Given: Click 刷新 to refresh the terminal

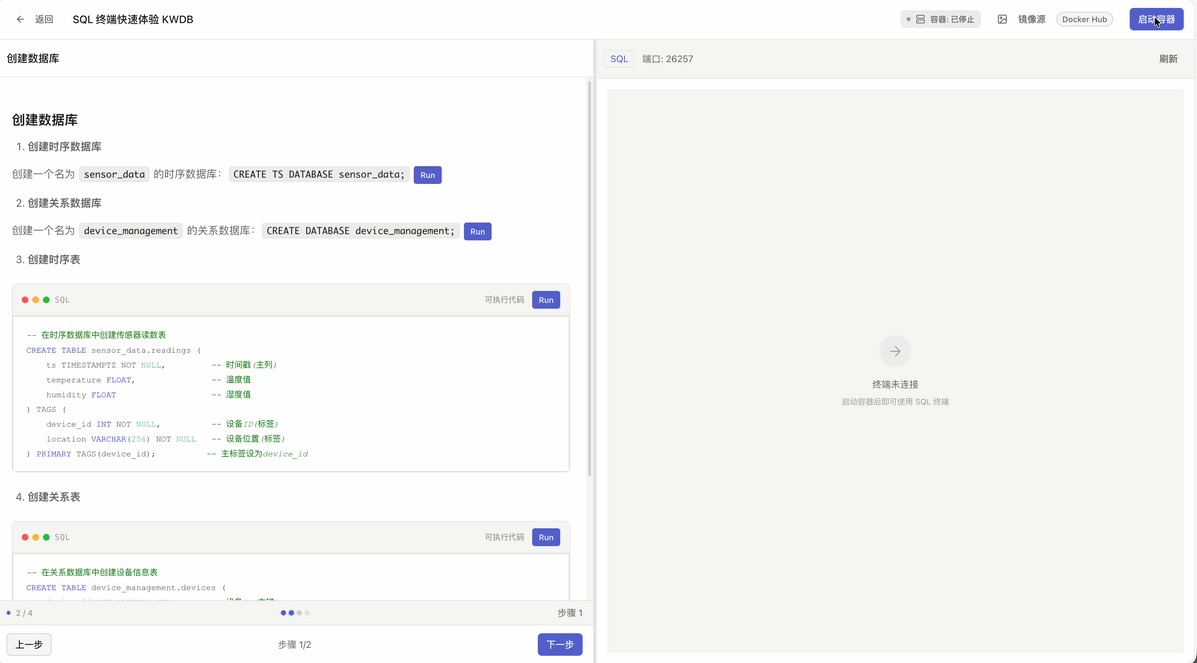Looking at the screenshot, I should (1168, 58).
